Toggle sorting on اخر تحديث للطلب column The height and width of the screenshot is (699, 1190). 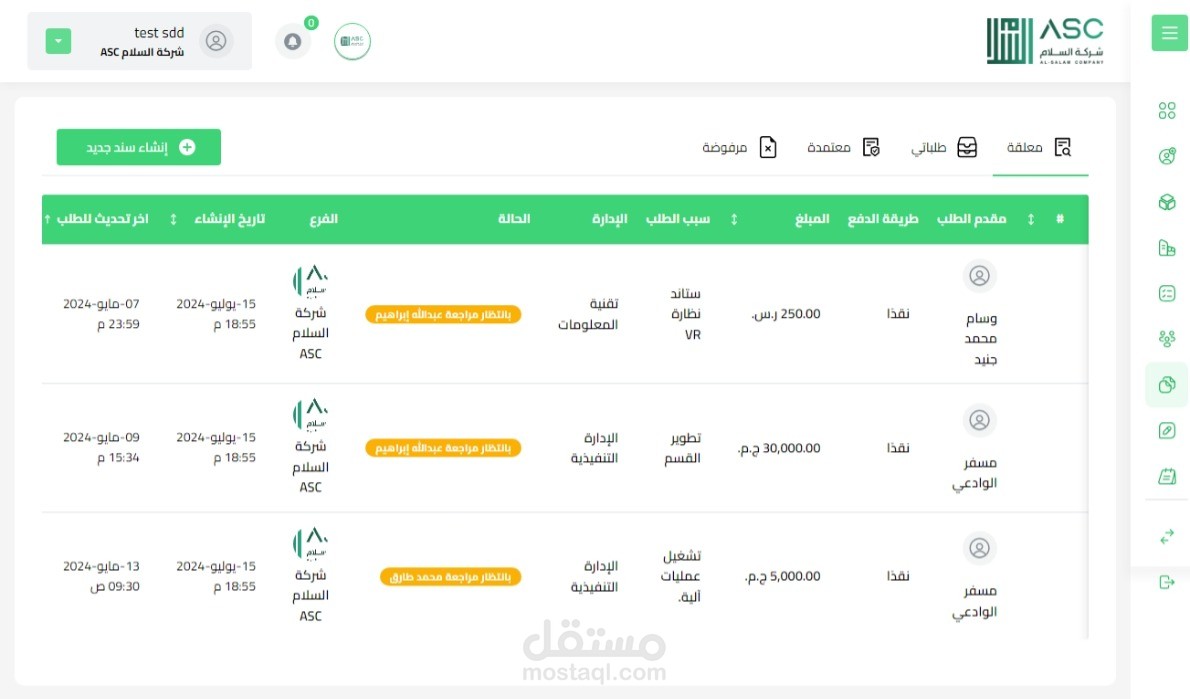(x=44, y=218)
